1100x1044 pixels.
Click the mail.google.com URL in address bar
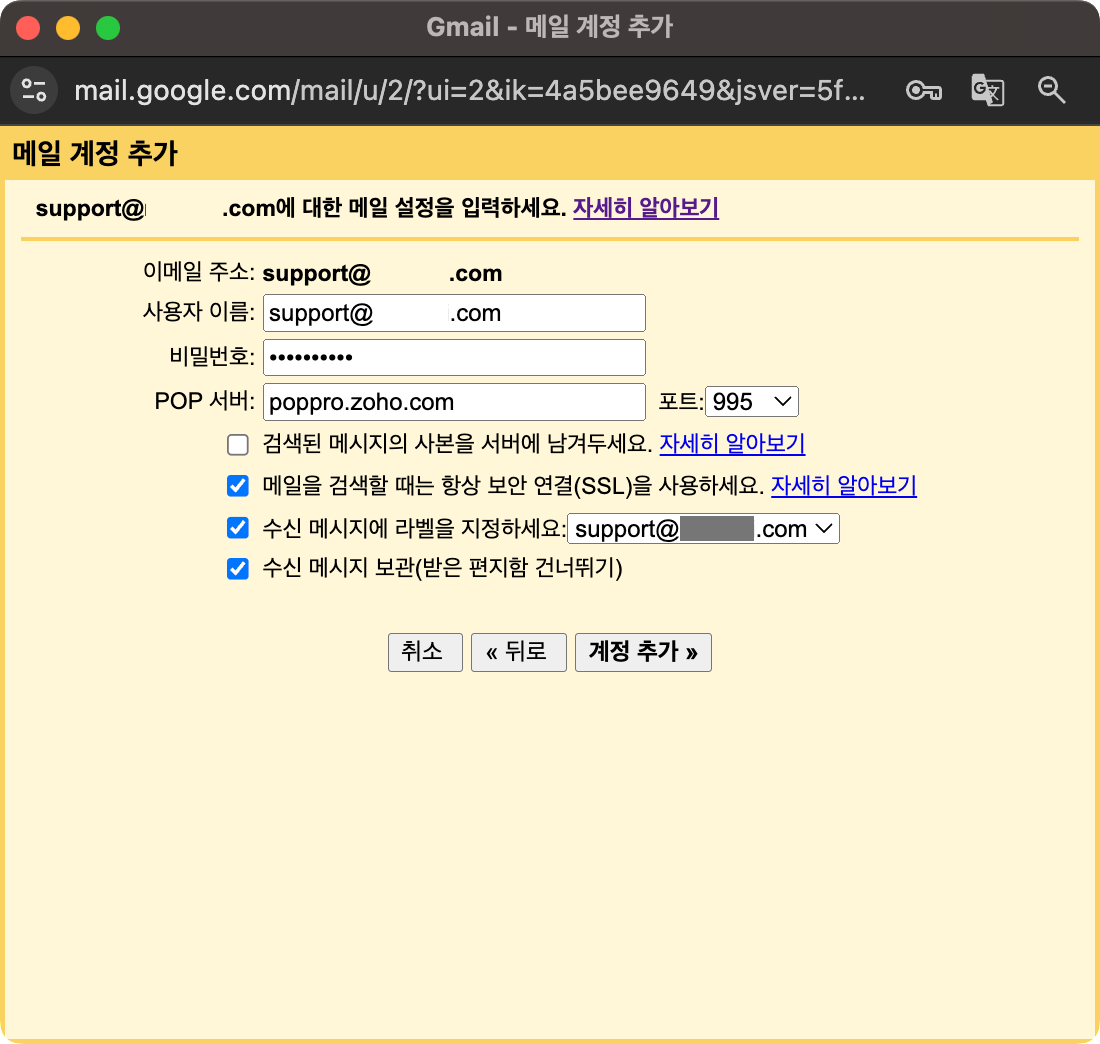tap(469, 91)
